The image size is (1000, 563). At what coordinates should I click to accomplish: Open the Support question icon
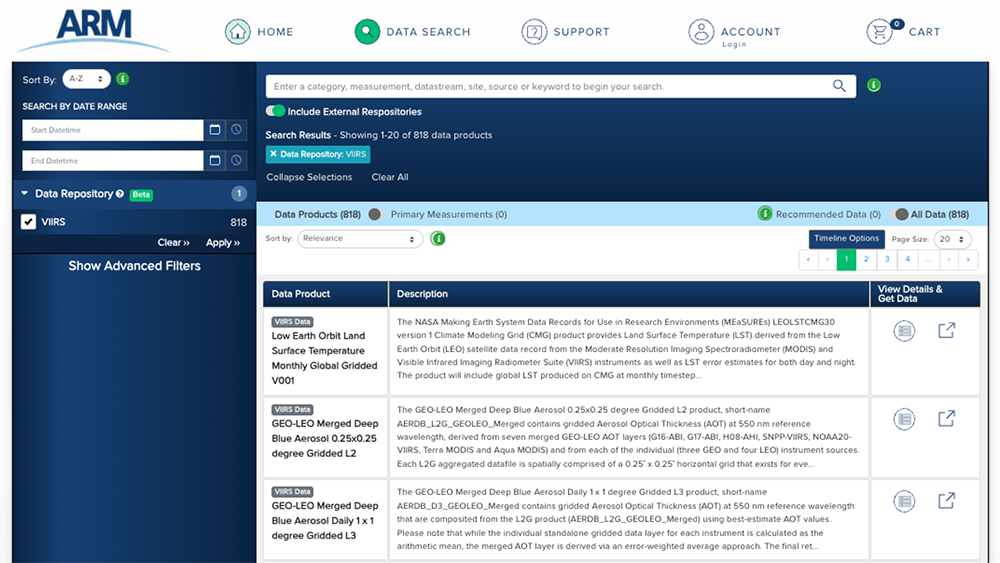534,31
